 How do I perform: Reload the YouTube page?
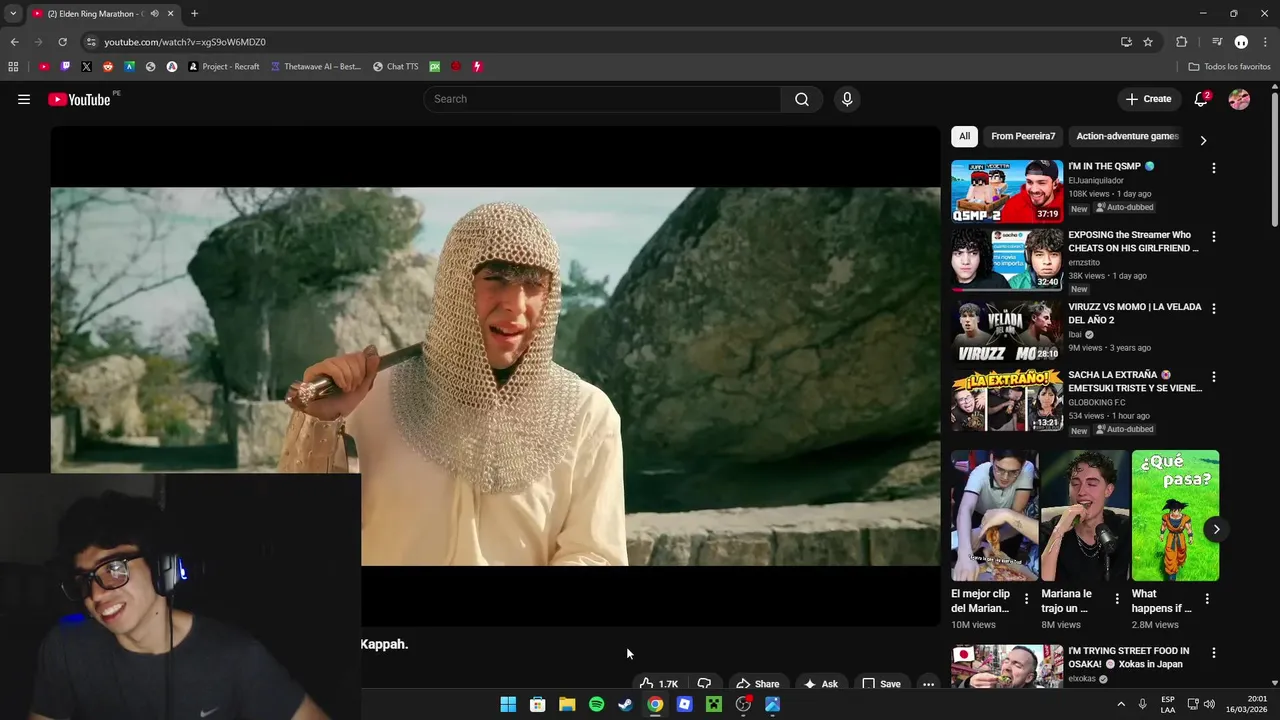(62, 42)
